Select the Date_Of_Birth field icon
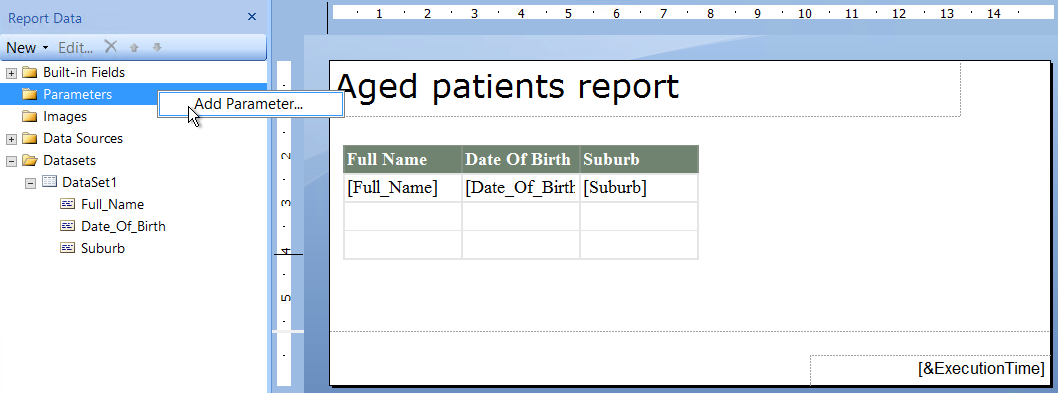Screen dimensions: 1058x393 point(67,226)
